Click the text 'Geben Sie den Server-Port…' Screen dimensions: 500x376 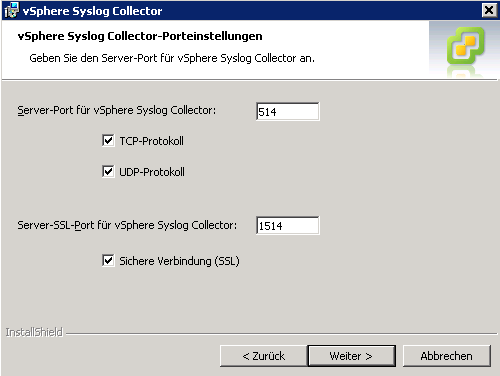172,58
